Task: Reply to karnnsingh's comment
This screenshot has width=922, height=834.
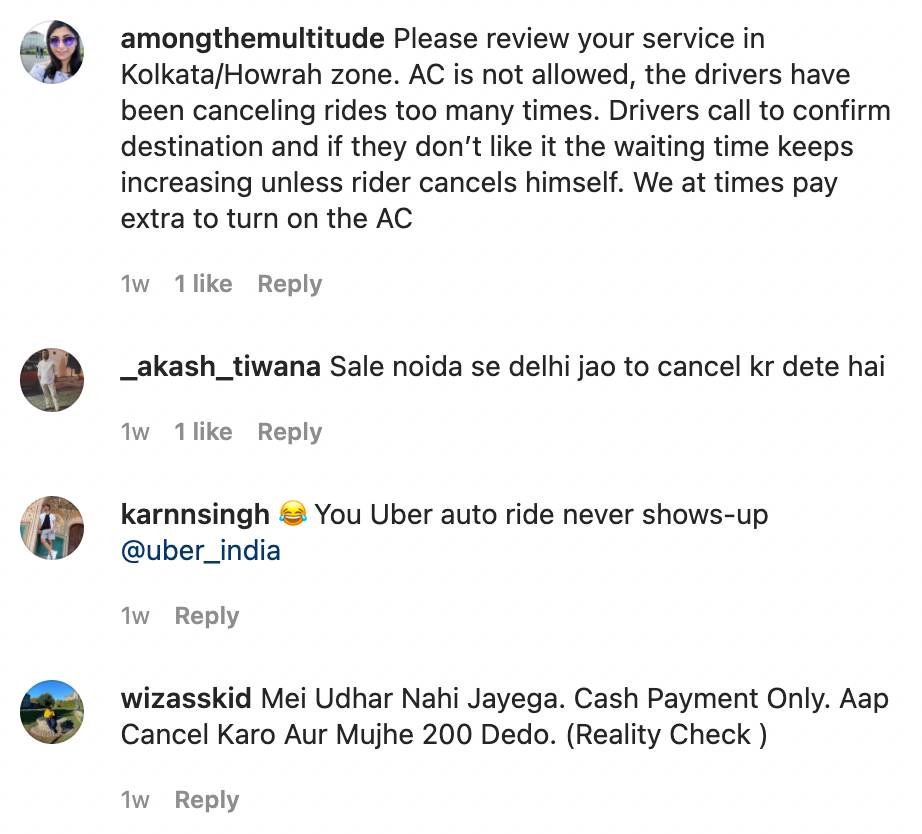Action: click(x=206, y=616)
